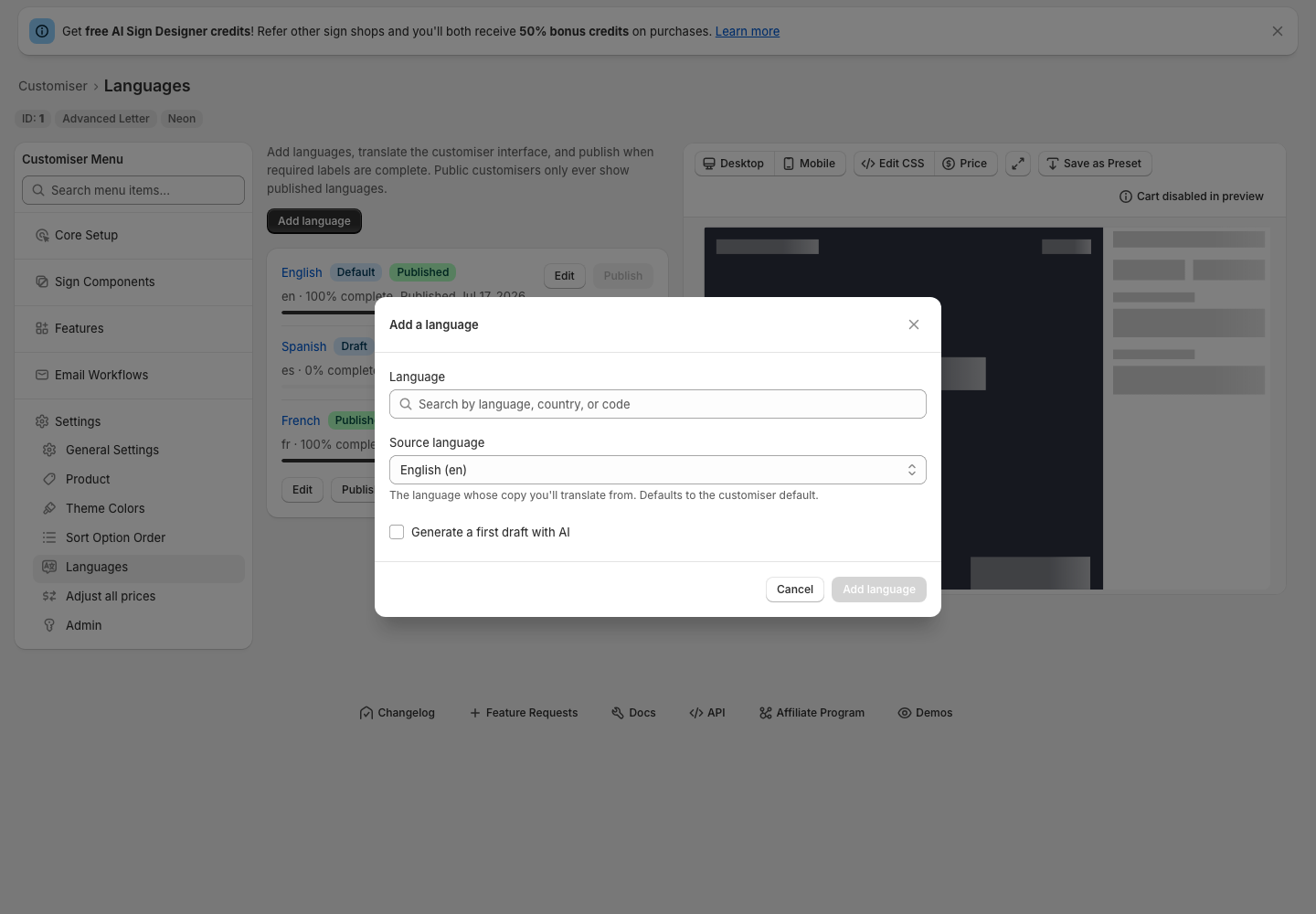Click the Features grid icon
1316x914 pixels.
point(42,328)
